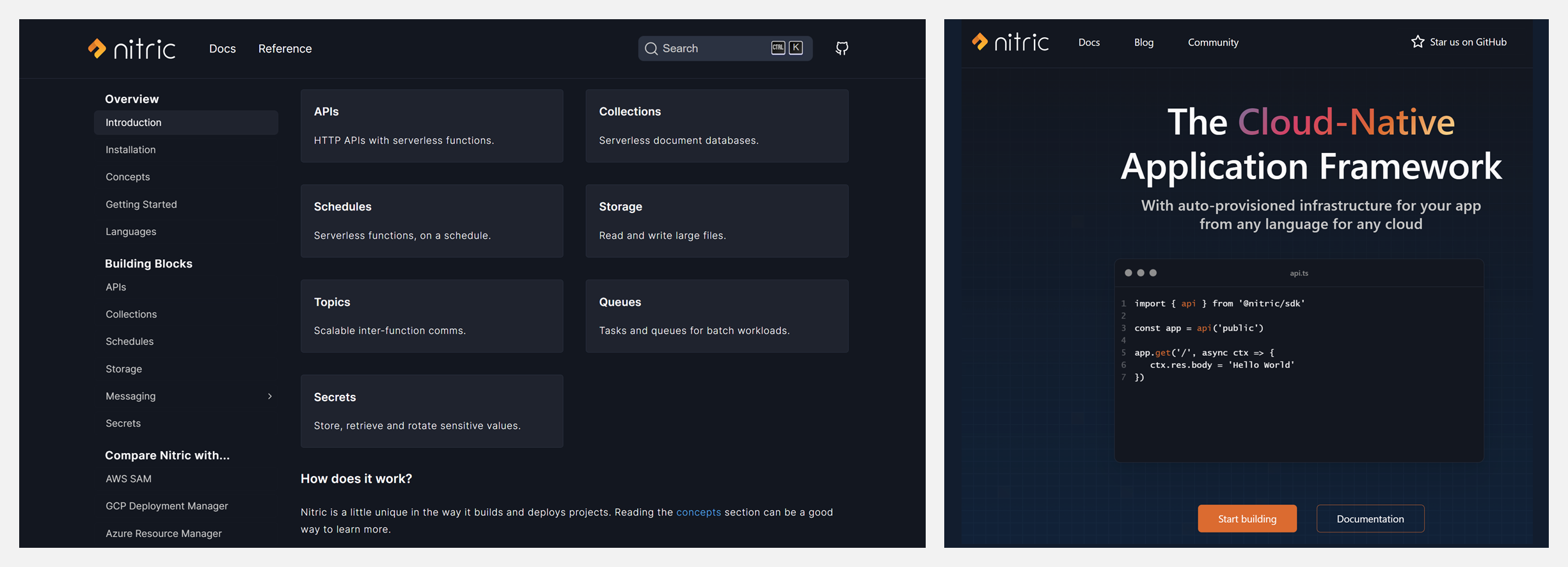Open Messaging in the sidebar
This screenshot has height=567, width=1568.
pos(131,396)
